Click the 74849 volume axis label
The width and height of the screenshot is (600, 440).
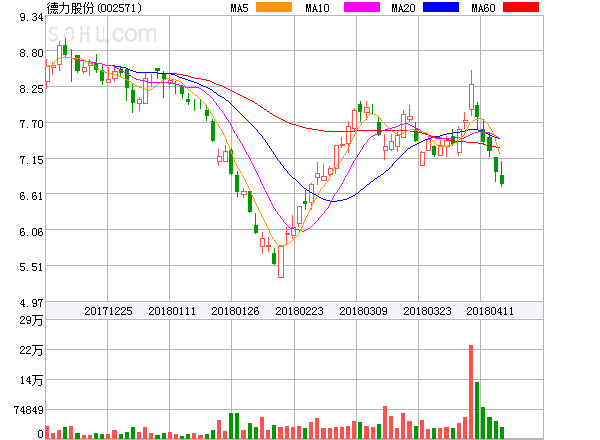click(29, 410)
